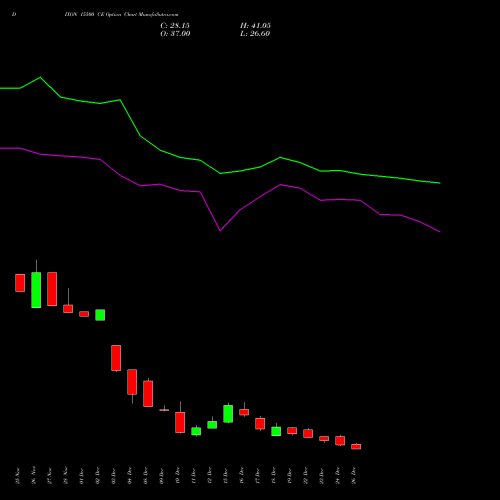Viewport: 500px width, 500px height.
Task: Click the red candle for 24 Dec
Action: [340, 441]
